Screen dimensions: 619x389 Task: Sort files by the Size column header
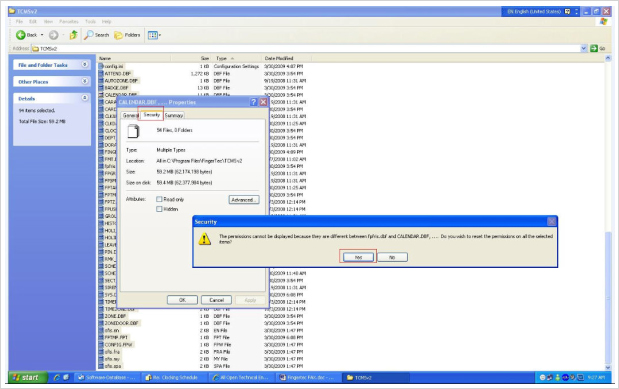tap(192, 58)
